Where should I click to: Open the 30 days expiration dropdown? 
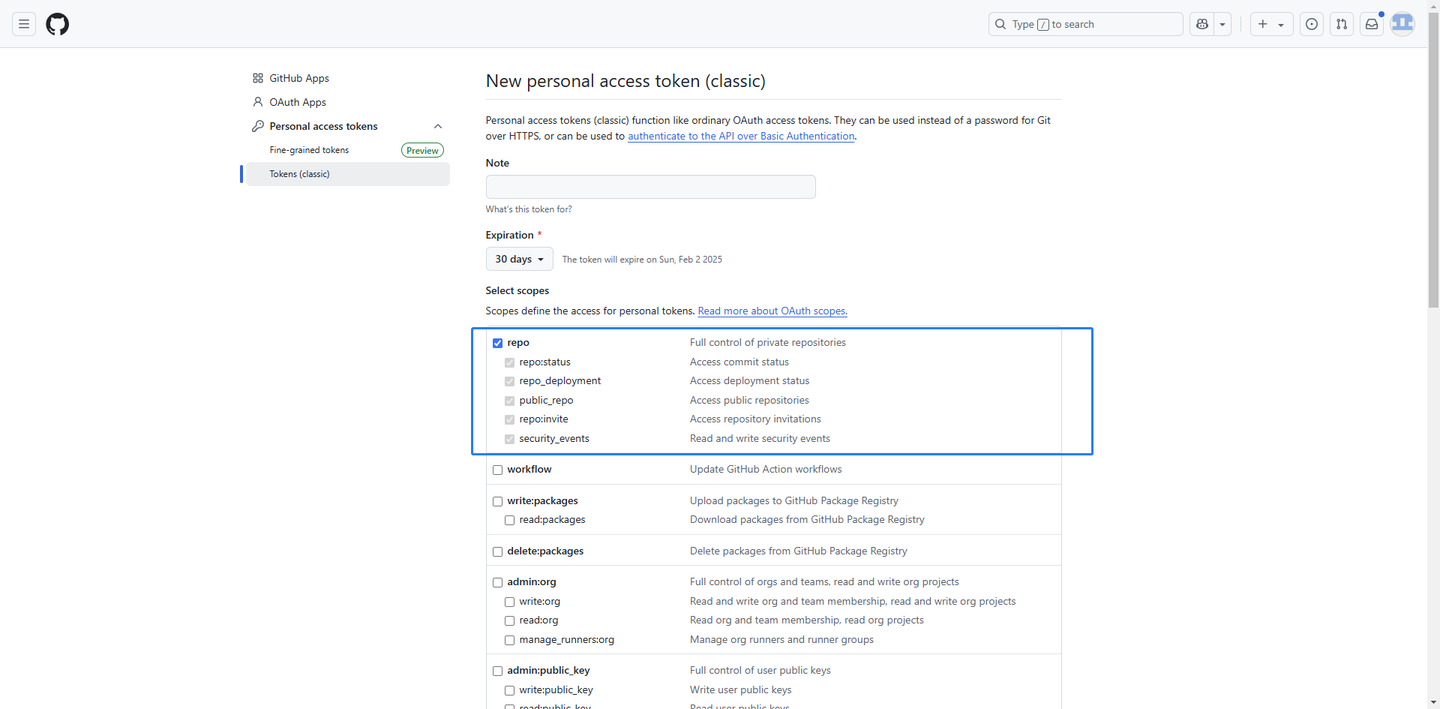tap(519, 259)
